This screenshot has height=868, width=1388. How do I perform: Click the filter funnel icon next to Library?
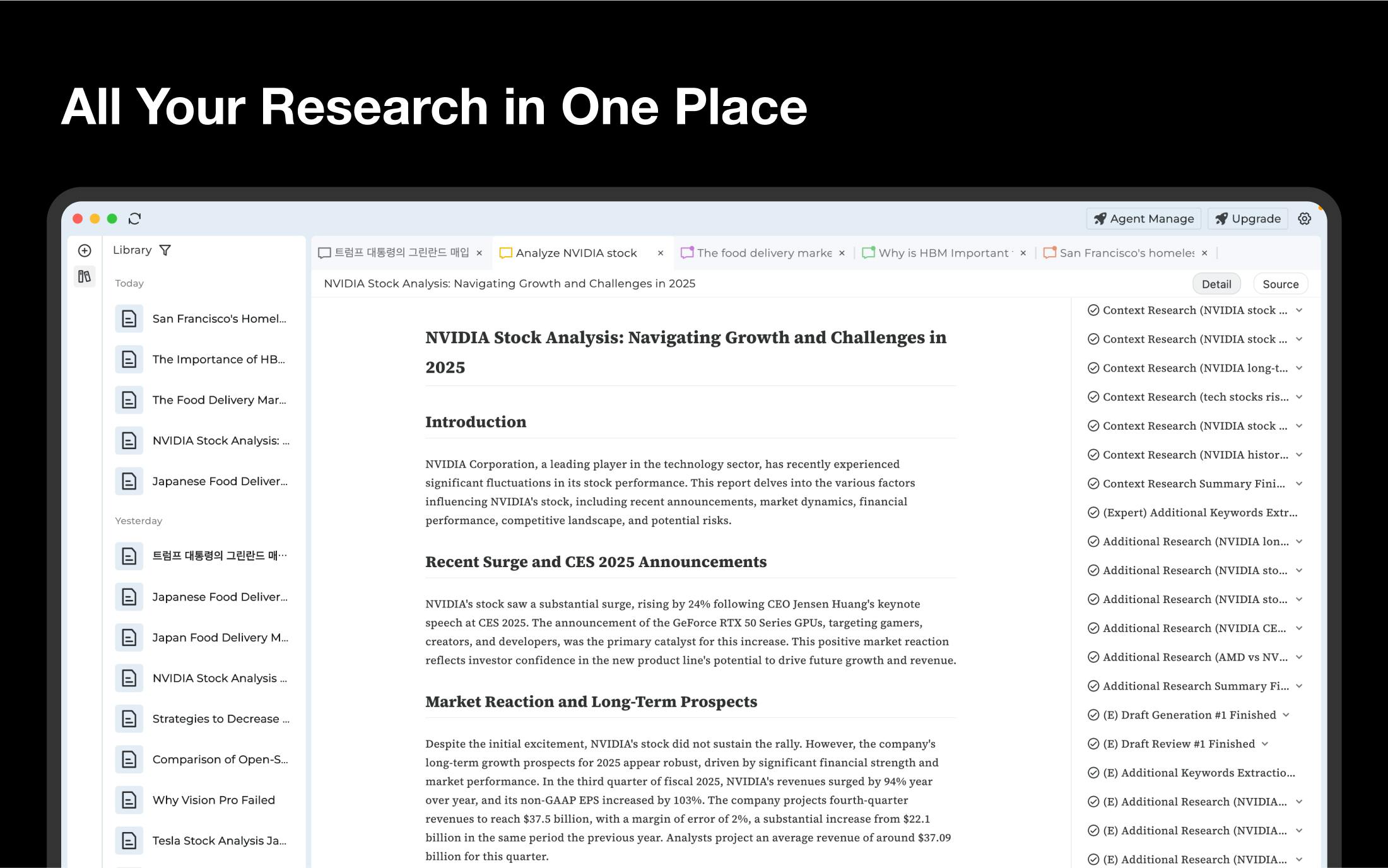pos(165,250)
